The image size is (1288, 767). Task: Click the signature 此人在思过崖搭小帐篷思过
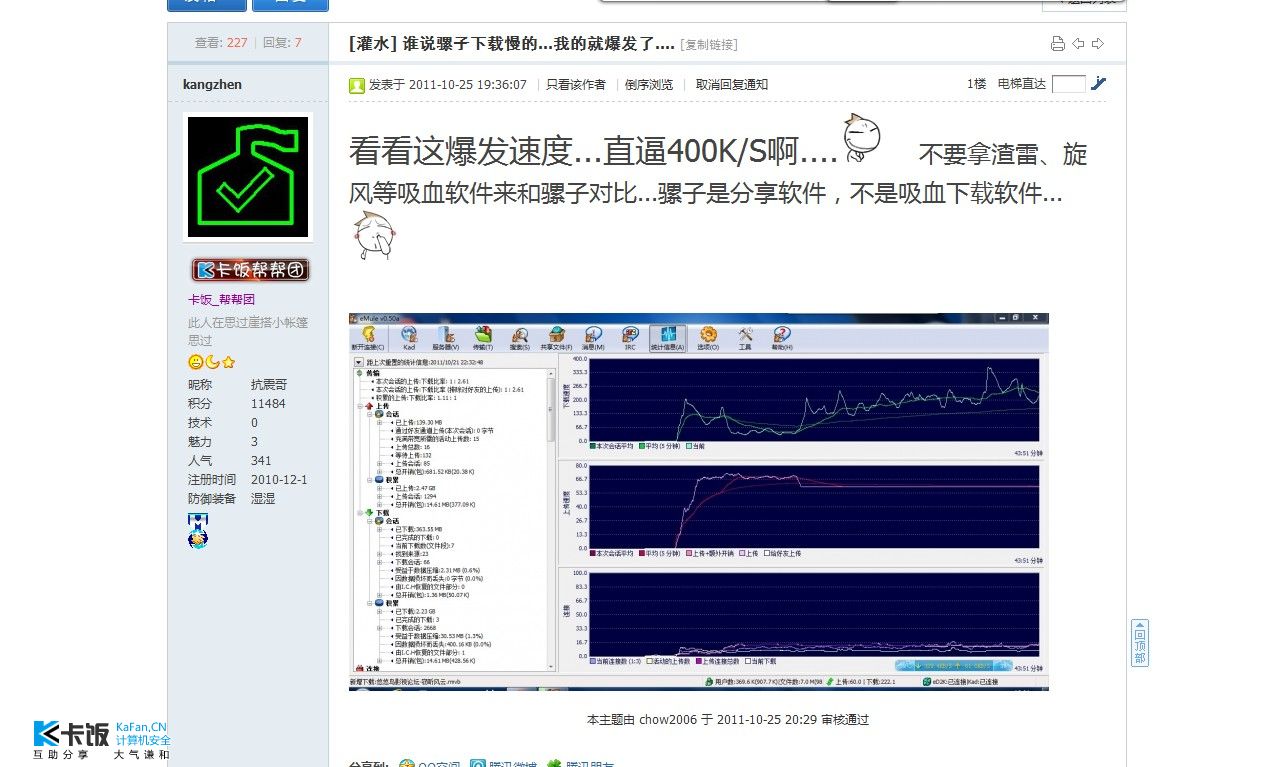pyautogui.click(x=248, y=332)
